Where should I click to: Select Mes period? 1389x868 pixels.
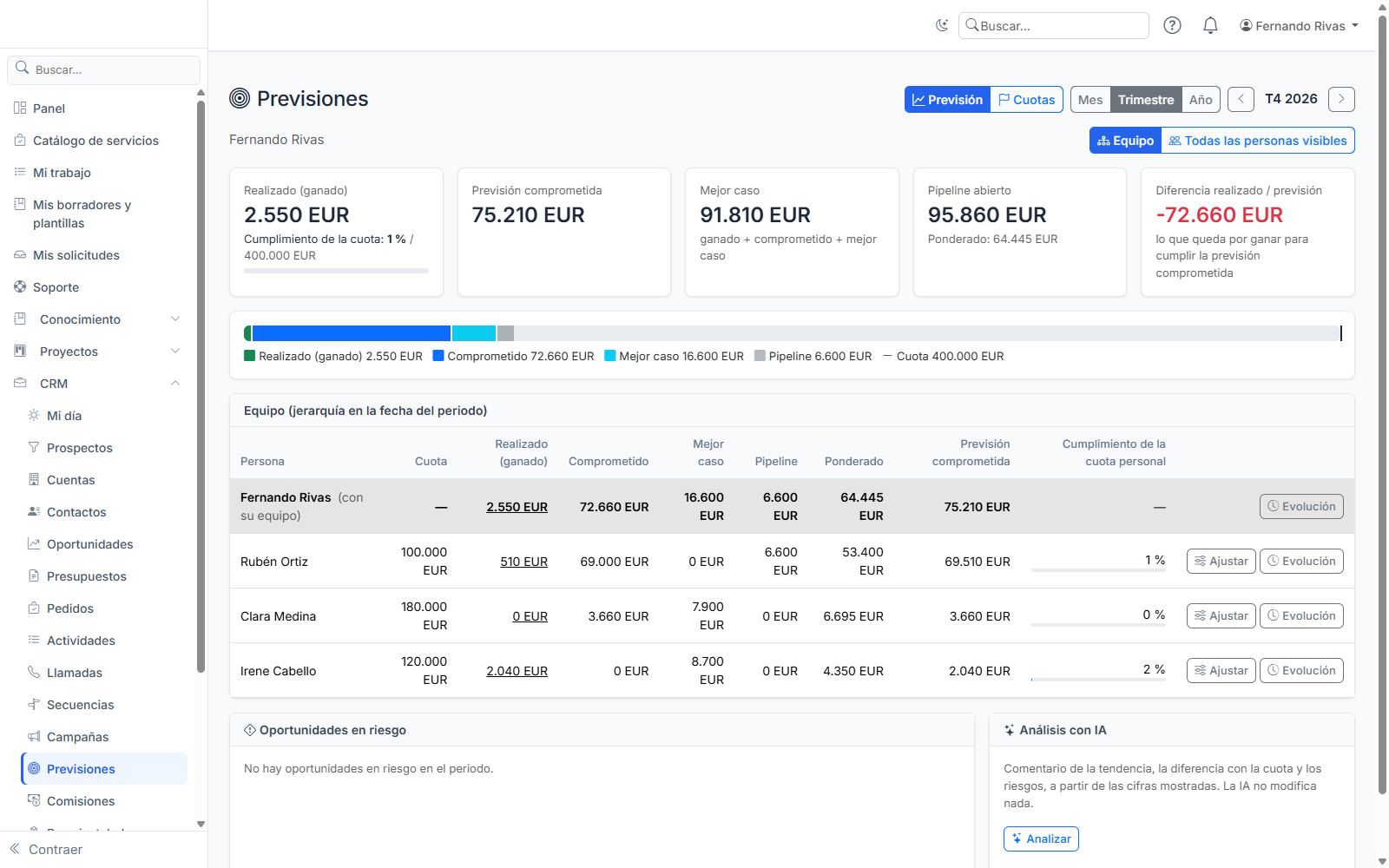[x=1090, y=100]
